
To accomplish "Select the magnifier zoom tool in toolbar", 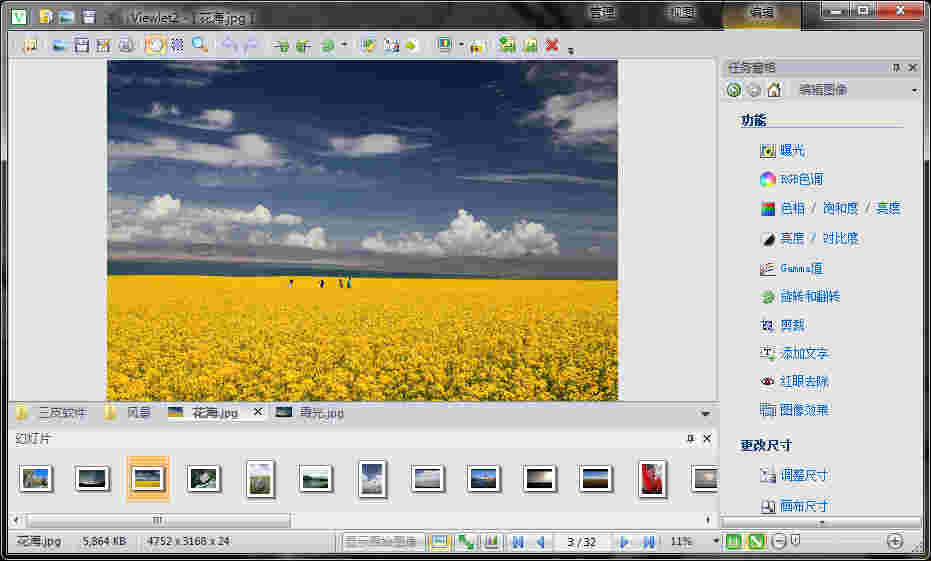I will pos(199,45).
